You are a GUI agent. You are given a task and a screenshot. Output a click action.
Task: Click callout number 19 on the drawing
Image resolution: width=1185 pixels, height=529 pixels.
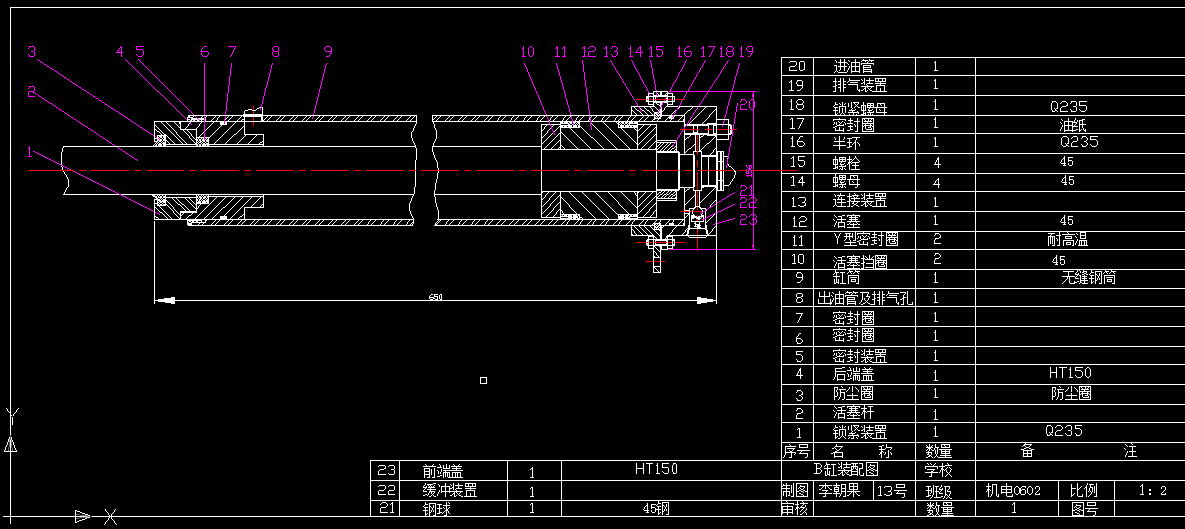[x=746, y=51]
